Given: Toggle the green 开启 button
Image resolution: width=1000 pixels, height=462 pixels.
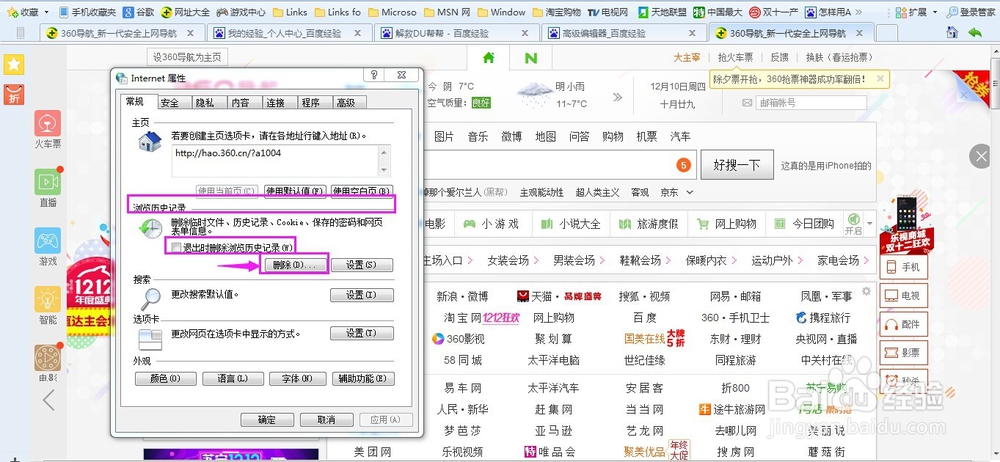Looking at the screenshot, I should tap(853, 223).
